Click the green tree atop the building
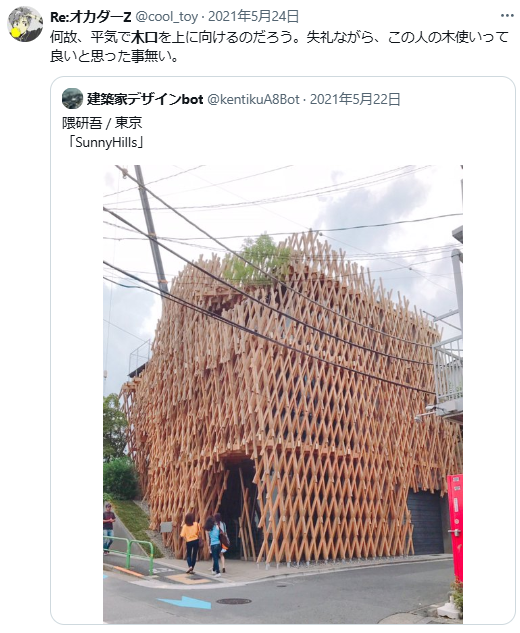520x633 pixels. (256, 260)
